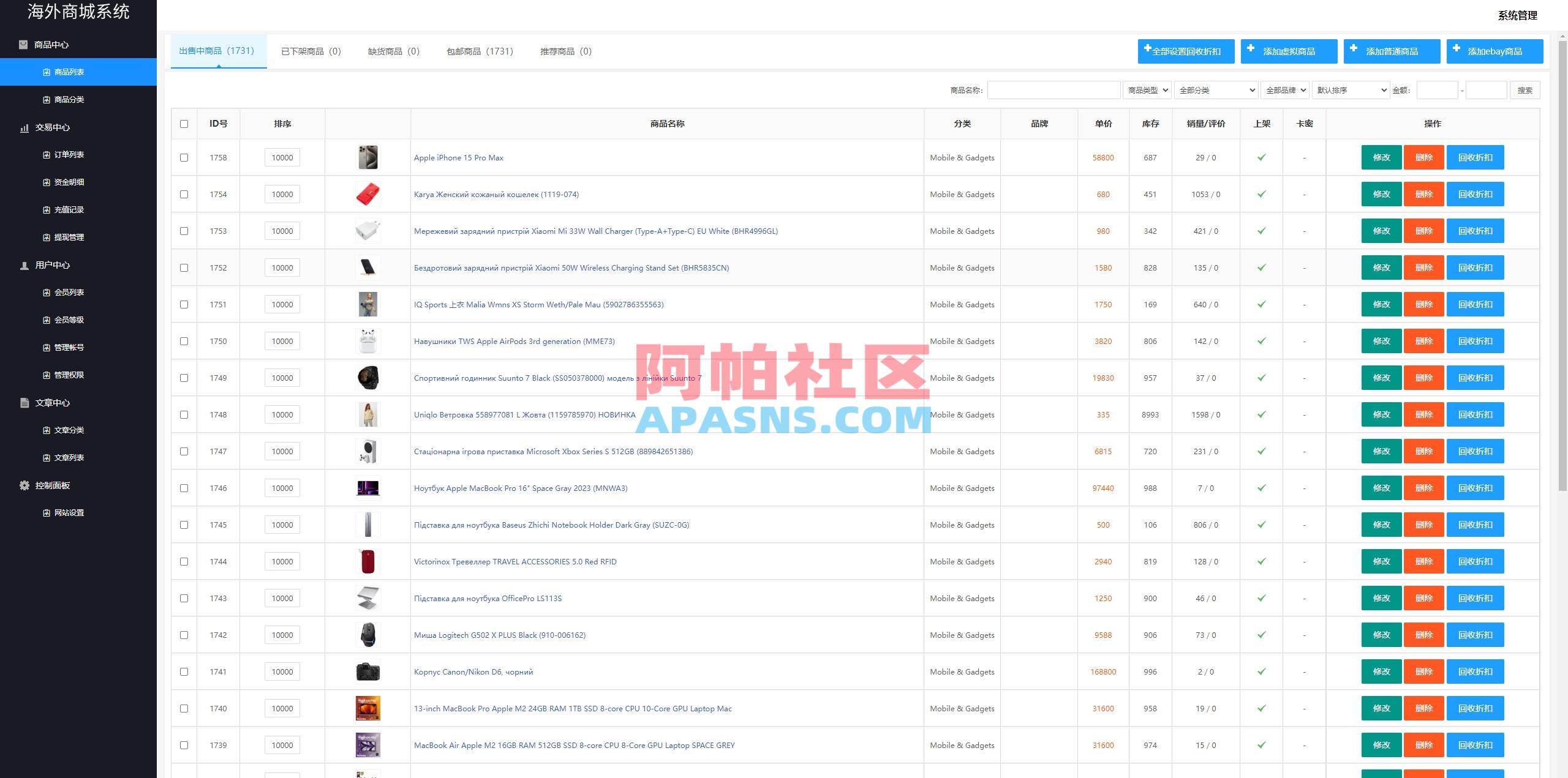
Task: Click the MacBook Pro product thumbnail image
Action: tap(367, 488)
